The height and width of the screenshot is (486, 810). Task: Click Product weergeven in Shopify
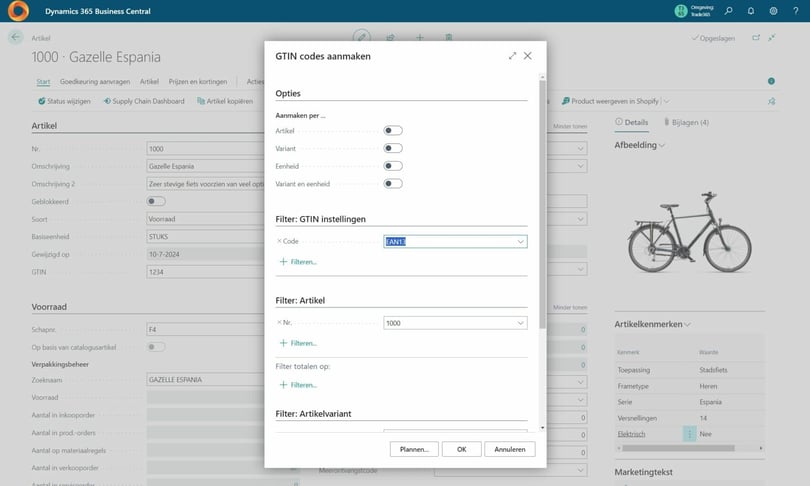point(610,101)
